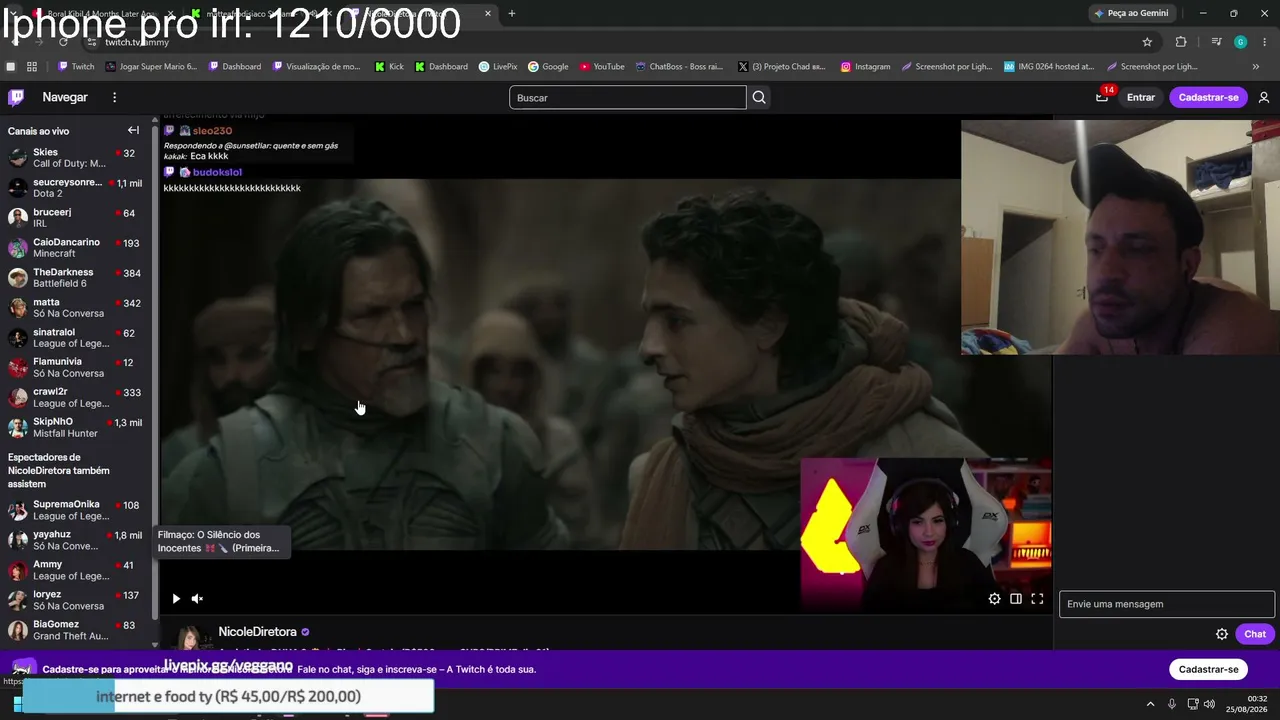1280x720 pixels.
Task: Open the bookmark bar apps grid icon
Action: [32, 67]
